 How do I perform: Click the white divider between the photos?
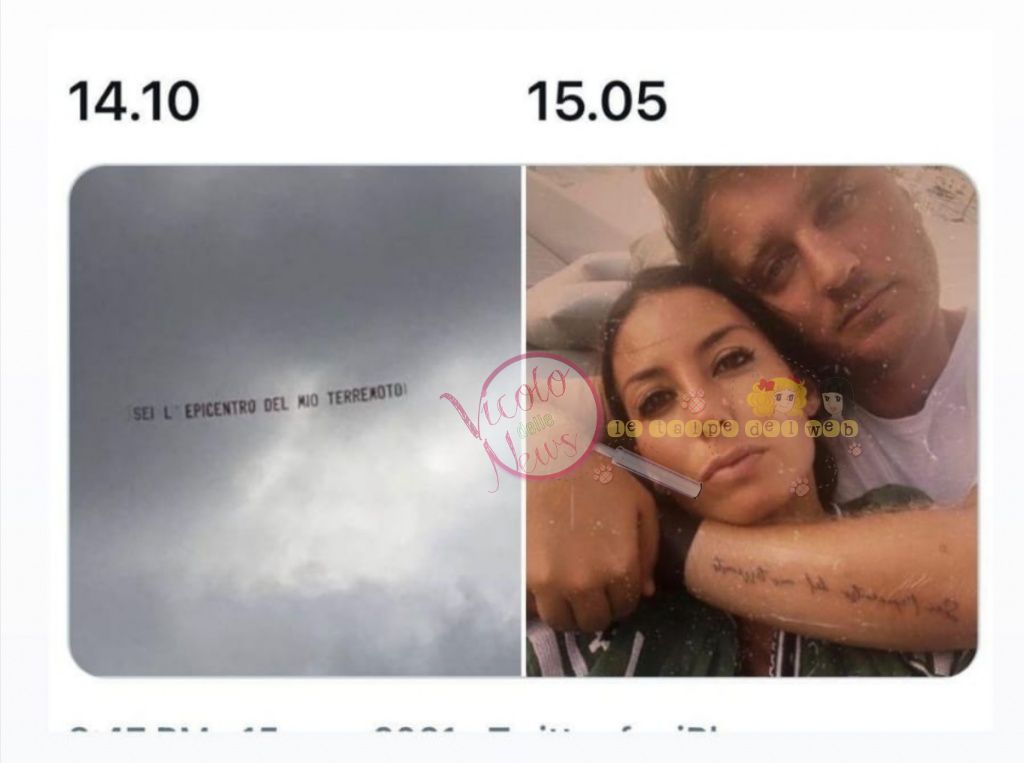point(524,421)
